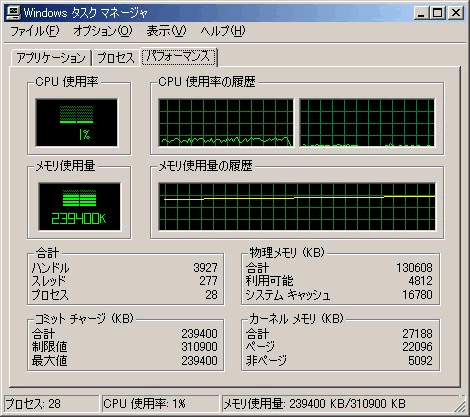Open the オプション(O) menu
Image resolution: width=470 pixels, height=417 pixels.
tap(103, 31)
